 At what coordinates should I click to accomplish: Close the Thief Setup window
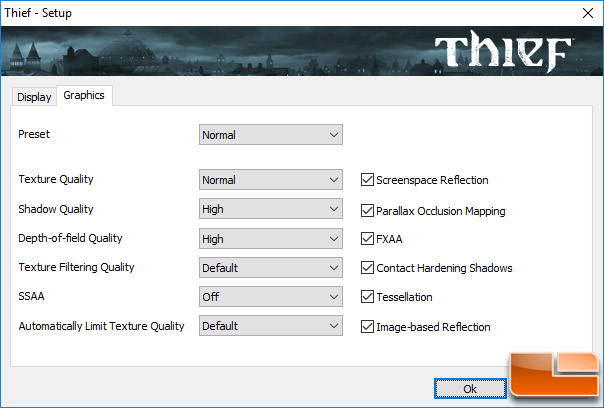coord(588,13)
